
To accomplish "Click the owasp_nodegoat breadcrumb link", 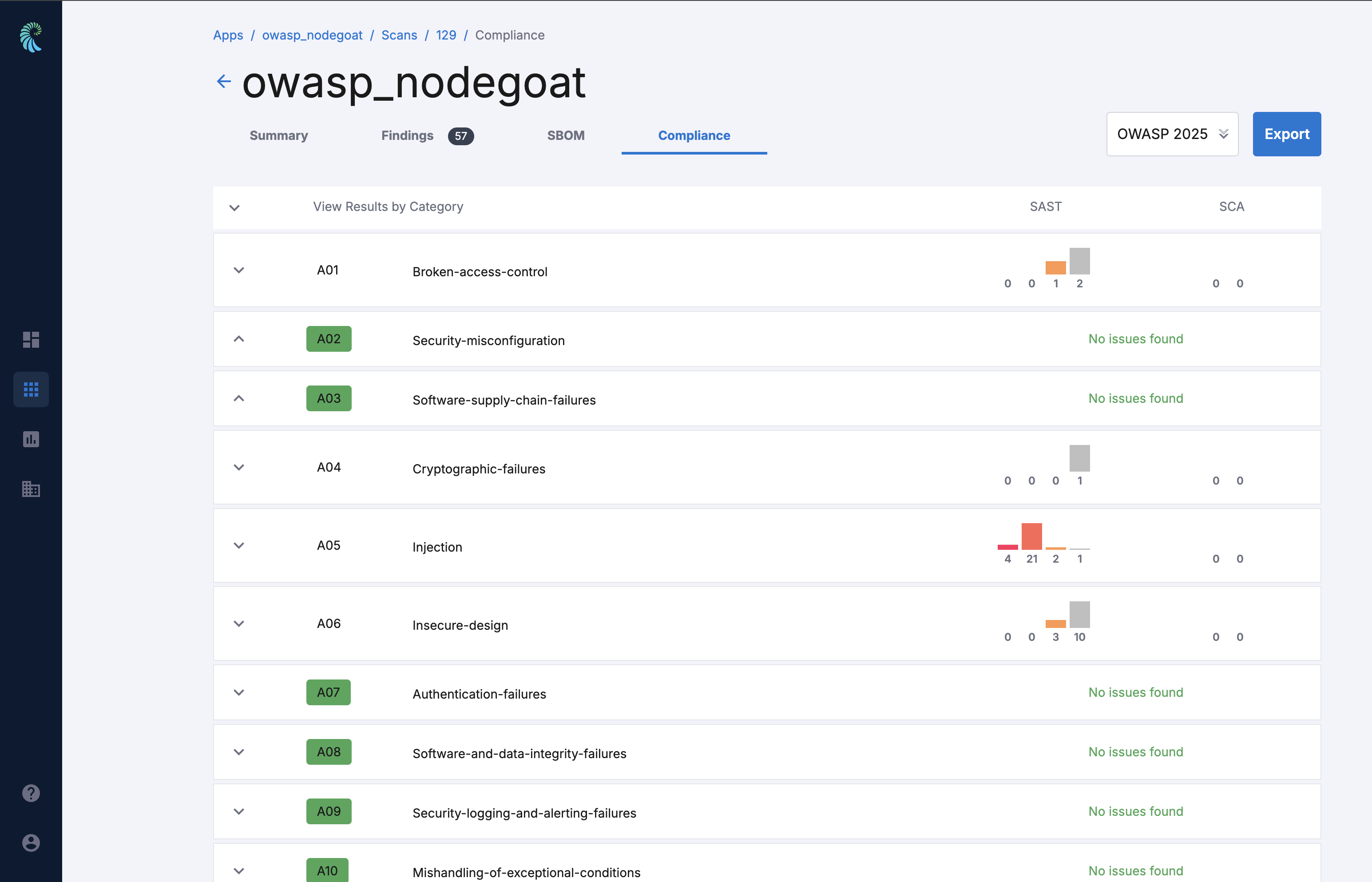I will tap(312, 36).
